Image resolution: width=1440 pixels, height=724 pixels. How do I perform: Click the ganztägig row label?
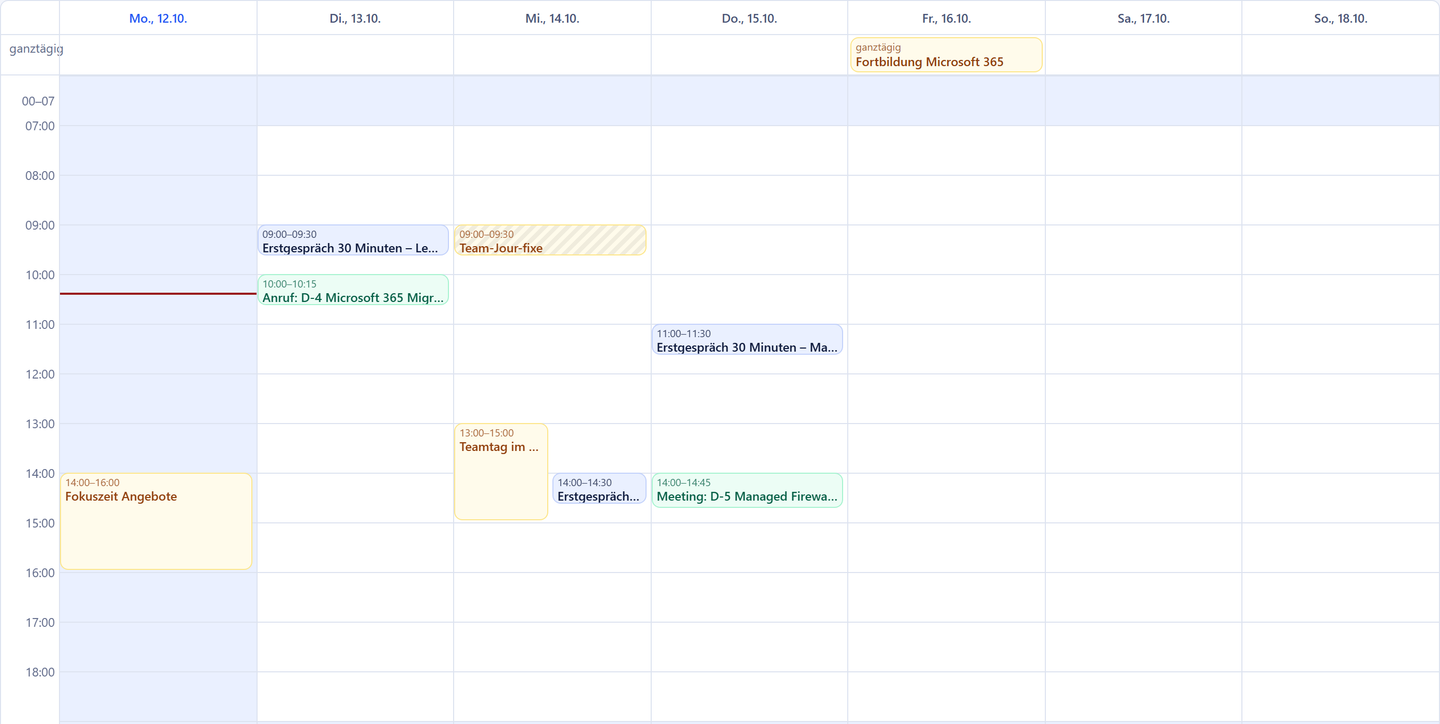36,48
